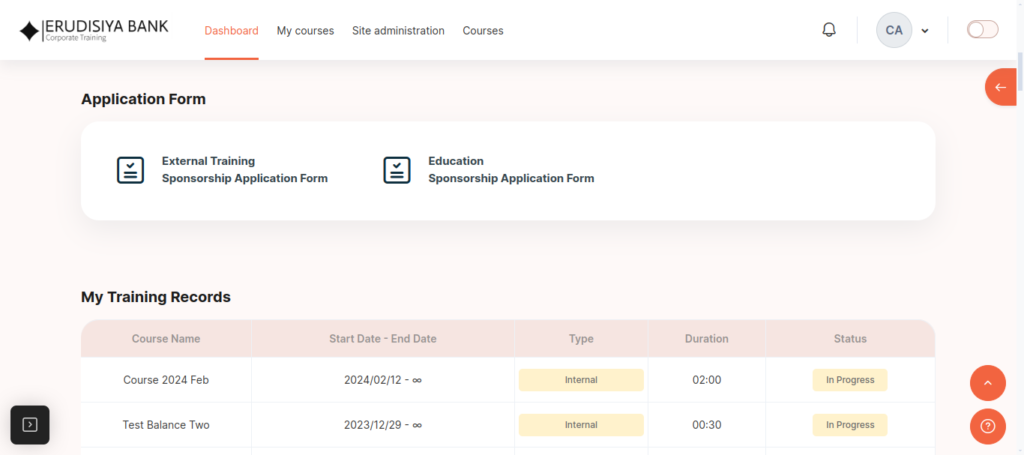The width and height of the screenshot is (1024, 455).
Task: Click the CA user avatar
Action: click(x=893, y=30)
